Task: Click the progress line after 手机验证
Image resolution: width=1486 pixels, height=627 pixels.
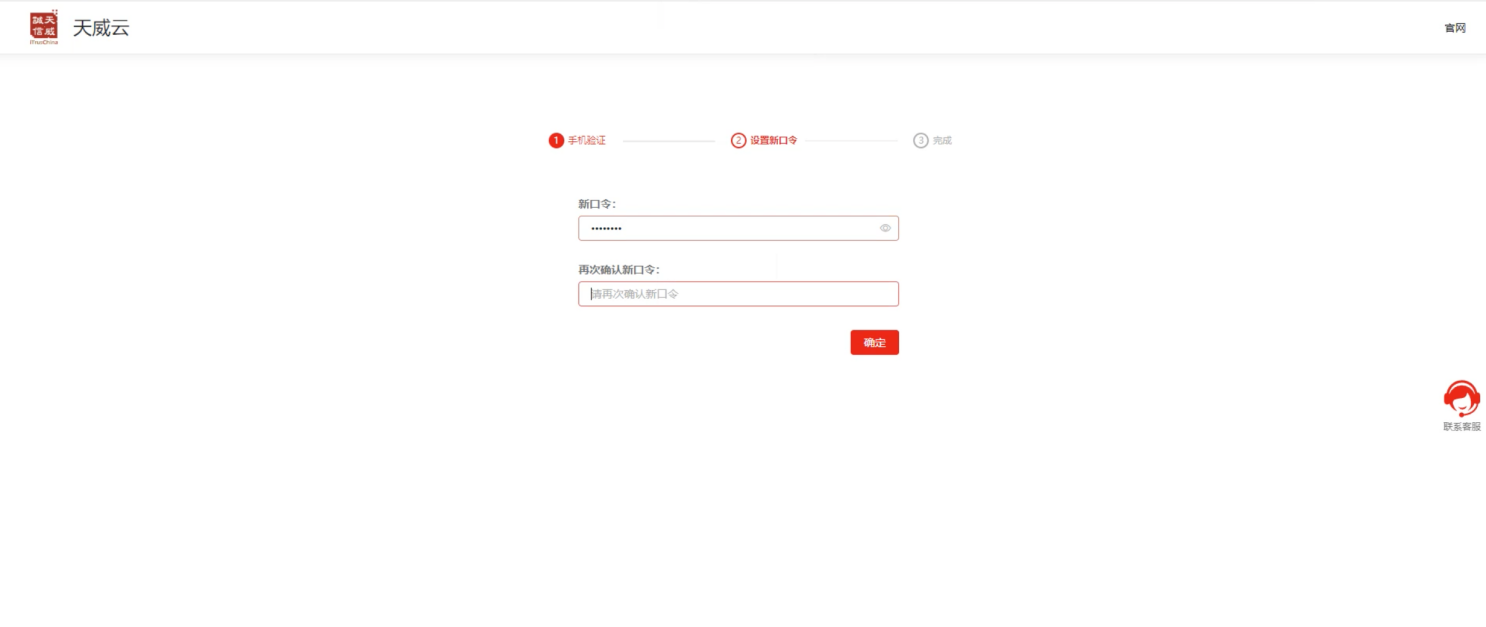Action: [668, 141]
